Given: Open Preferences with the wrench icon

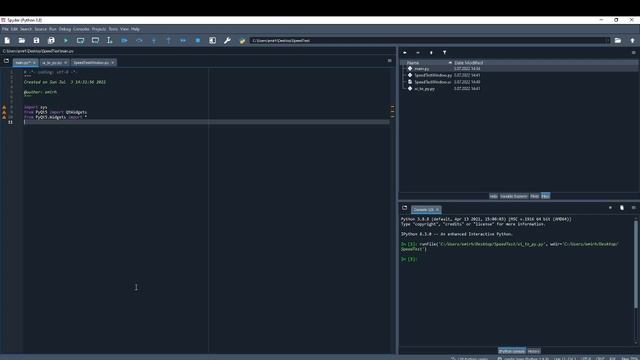Looking at the screenshot, I should (x=227, y=40).
